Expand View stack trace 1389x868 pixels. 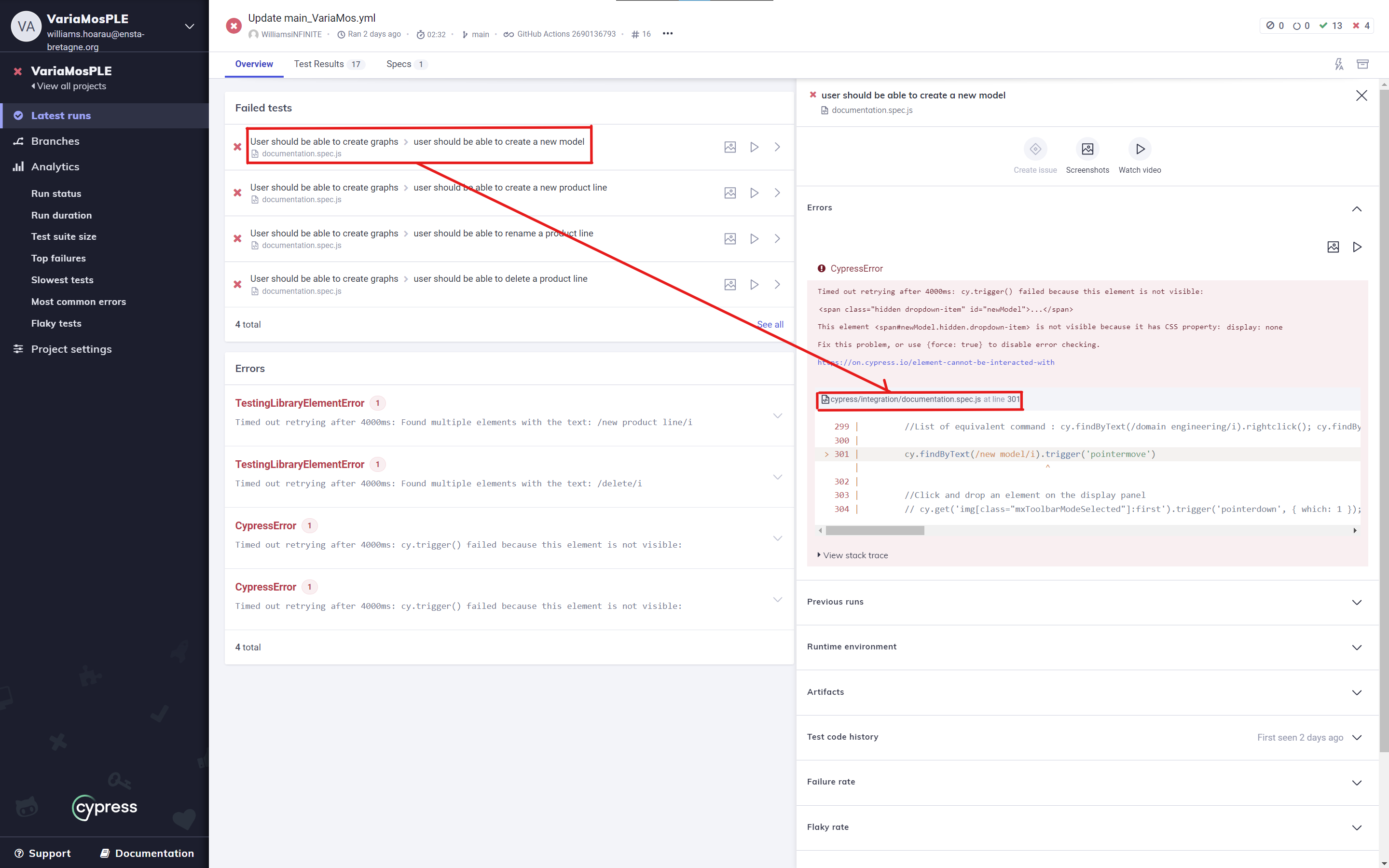pyautogui.click(x=853, y=555)
